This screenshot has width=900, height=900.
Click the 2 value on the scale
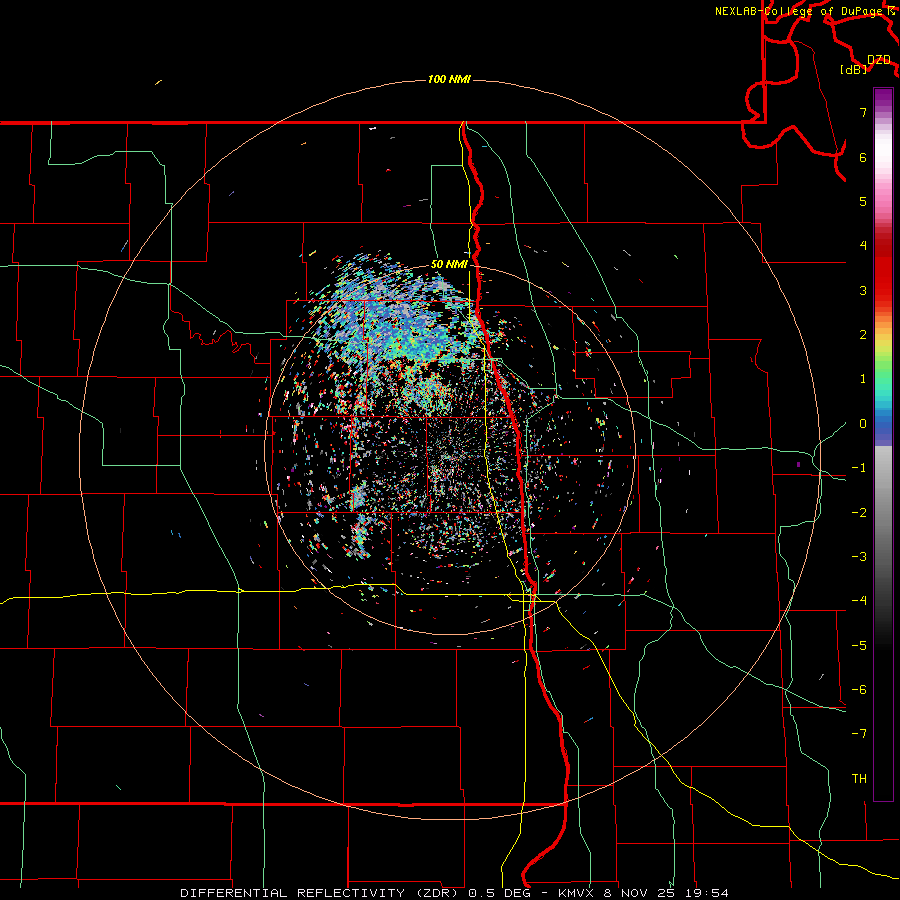[x=863, y=335]
